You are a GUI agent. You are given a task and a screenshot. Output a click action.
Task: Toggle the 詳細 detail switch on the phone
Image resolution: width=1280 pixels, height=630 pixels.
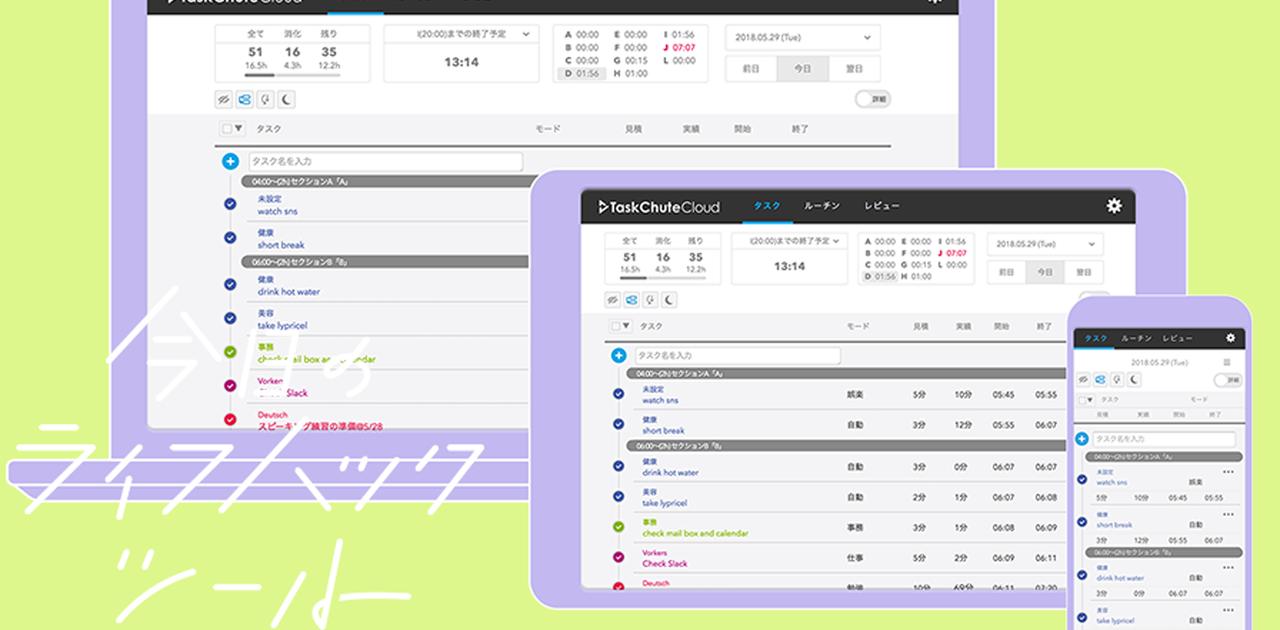click(x=1228, y=380)
